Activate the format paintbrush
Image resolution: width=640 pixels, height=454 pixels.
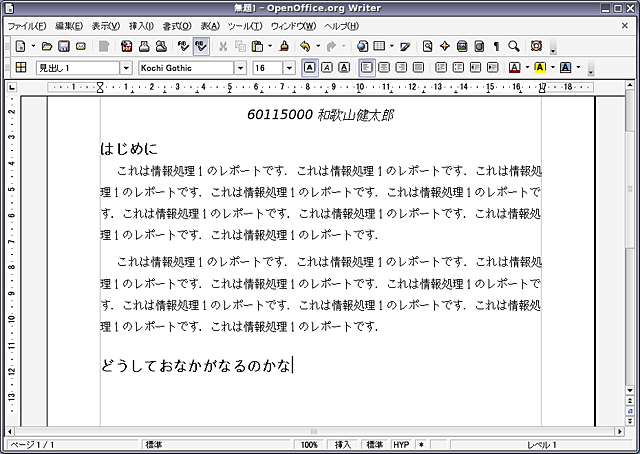coord(284,46)
